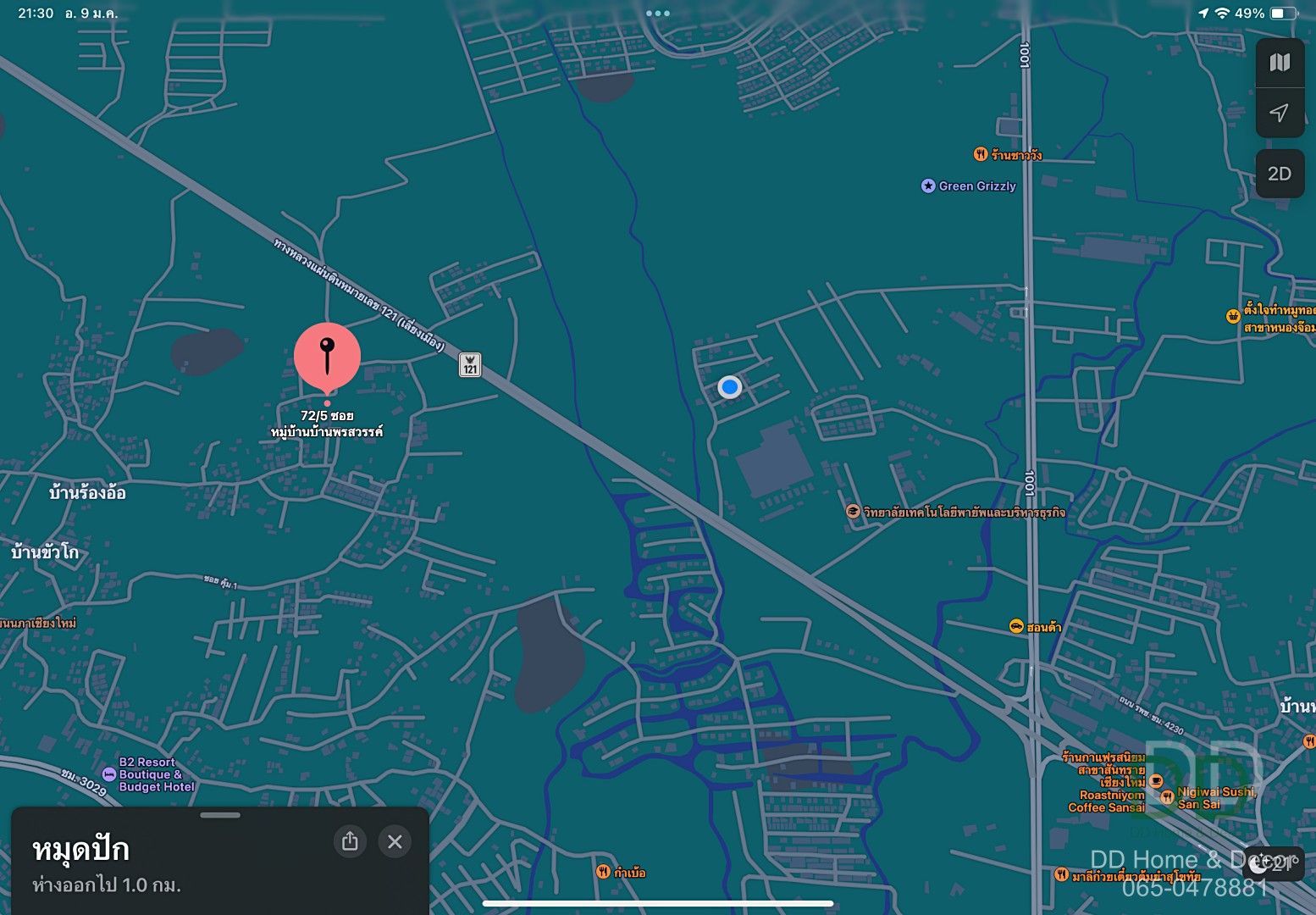Select the บ้านร้องอ้อ village label
The image size is (1316, 915).
(87, 493)
